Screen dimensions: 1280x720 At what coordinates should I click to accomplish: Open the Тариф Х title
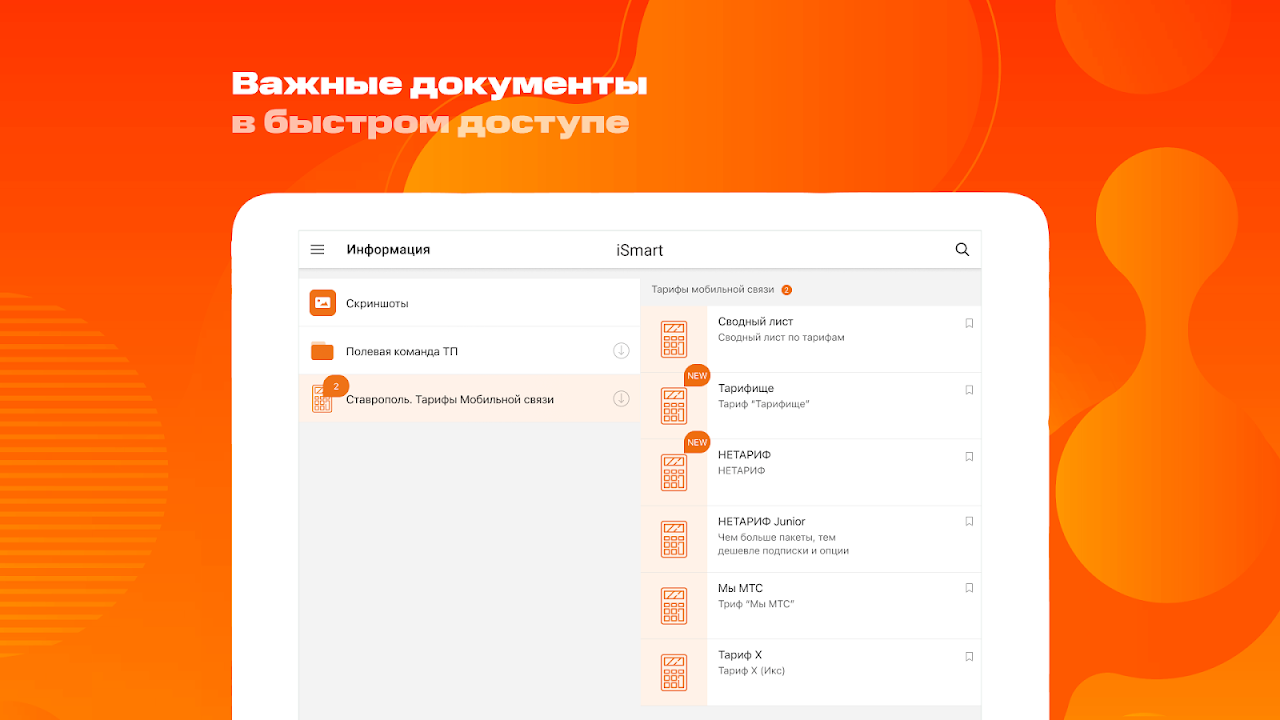tap(740, 655)
